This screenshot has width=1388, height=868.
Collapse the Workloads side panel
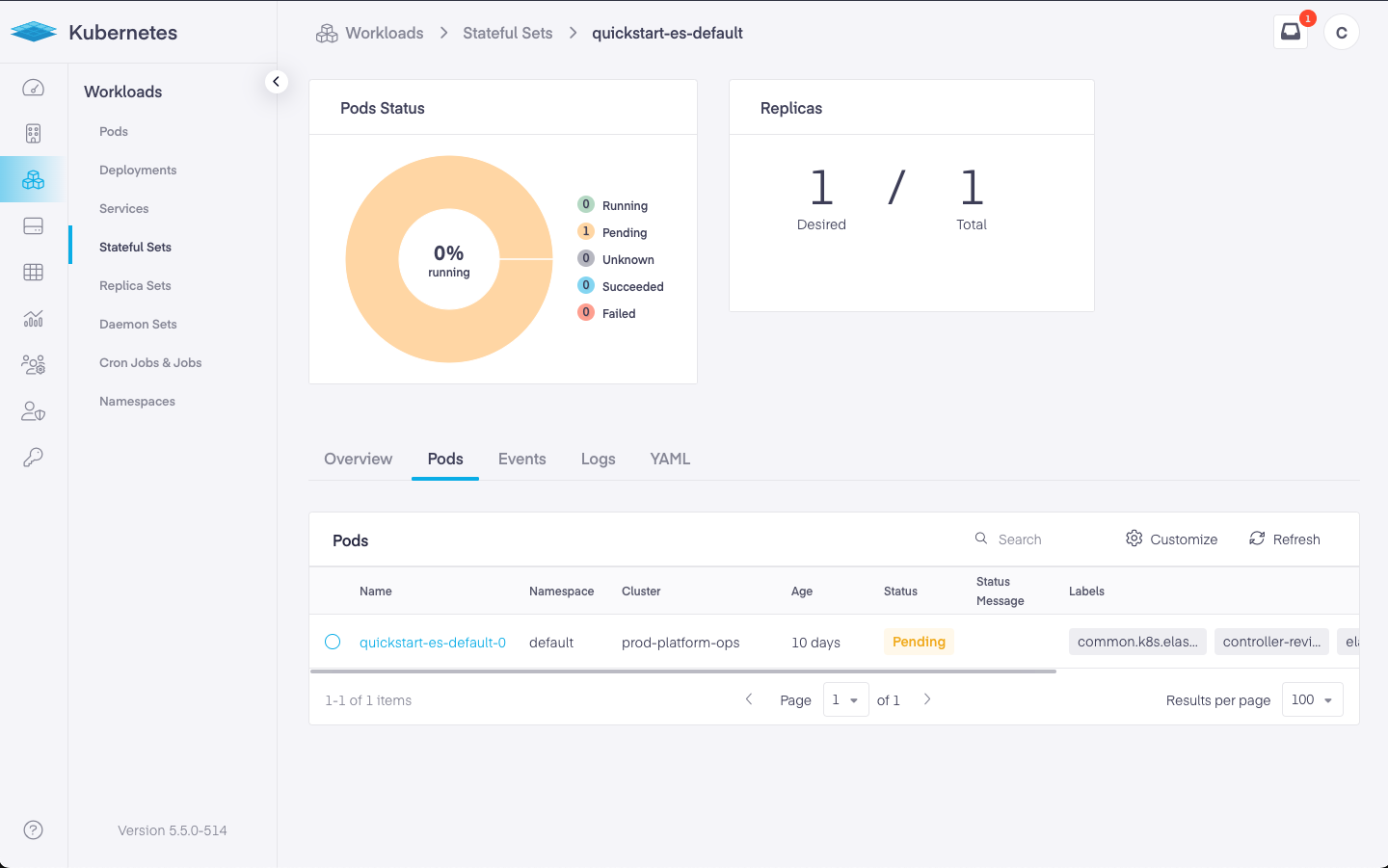coord(276,82)
